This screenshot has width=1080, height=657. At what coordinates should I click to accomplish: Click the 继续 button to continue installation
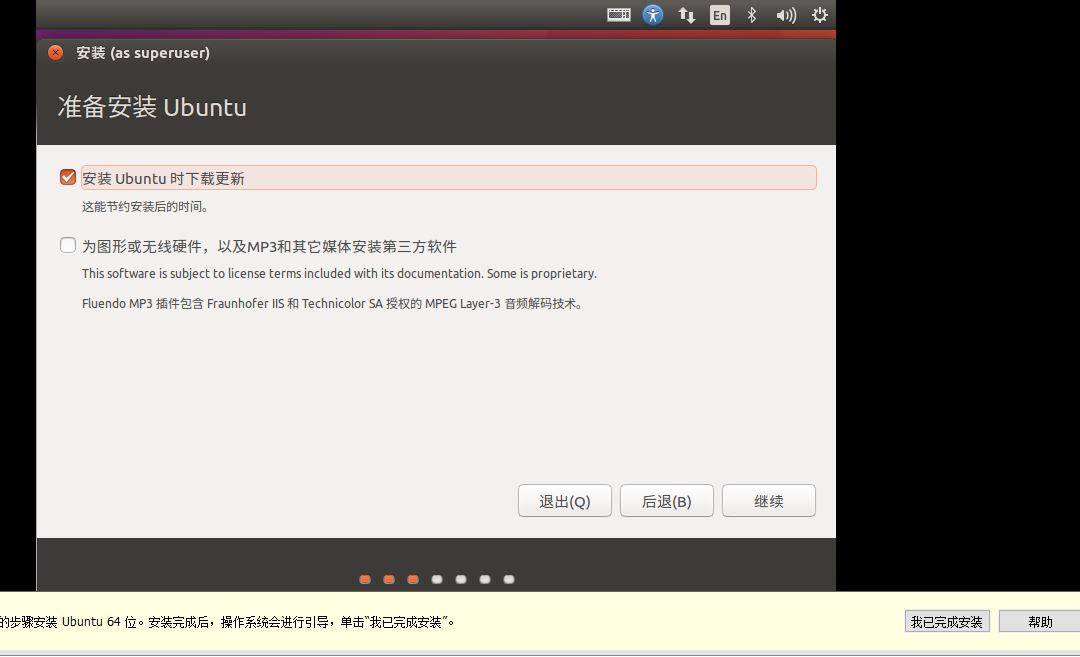click(768, 500)
